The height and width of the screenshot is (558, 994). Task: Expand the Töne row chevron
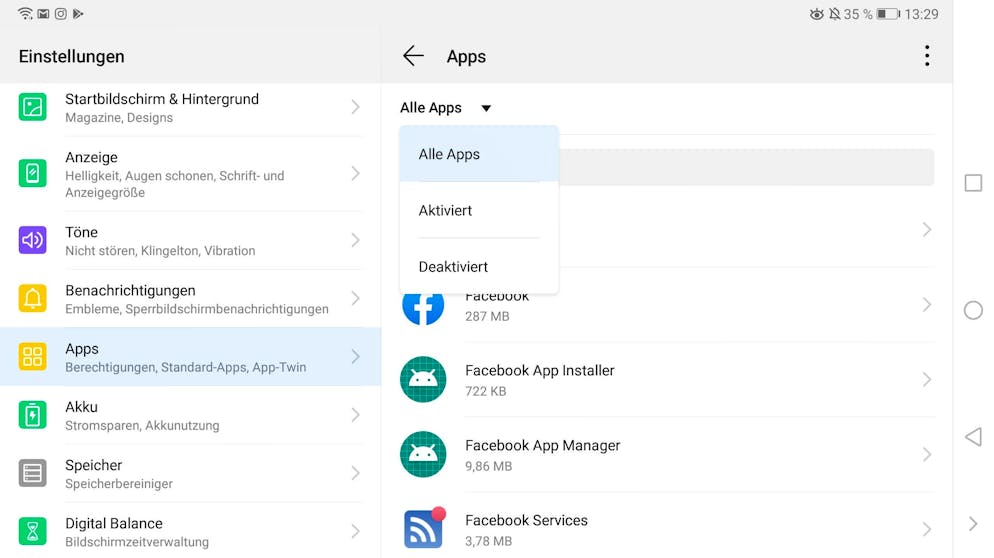[356, 240]
